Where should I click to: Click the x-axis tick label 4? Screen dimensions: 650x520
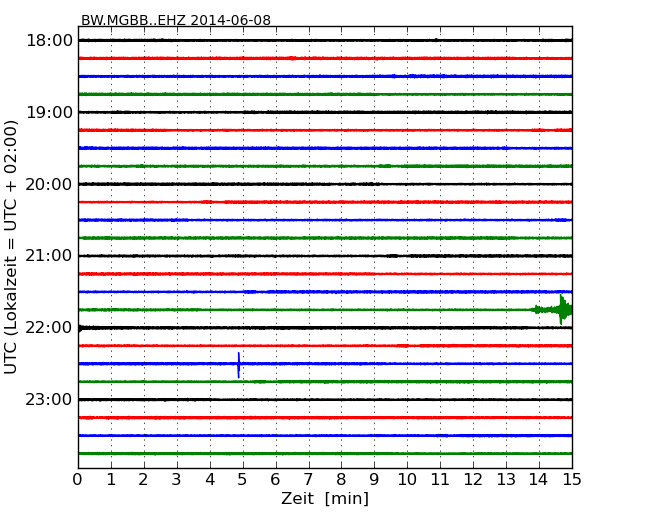(210, 480)
